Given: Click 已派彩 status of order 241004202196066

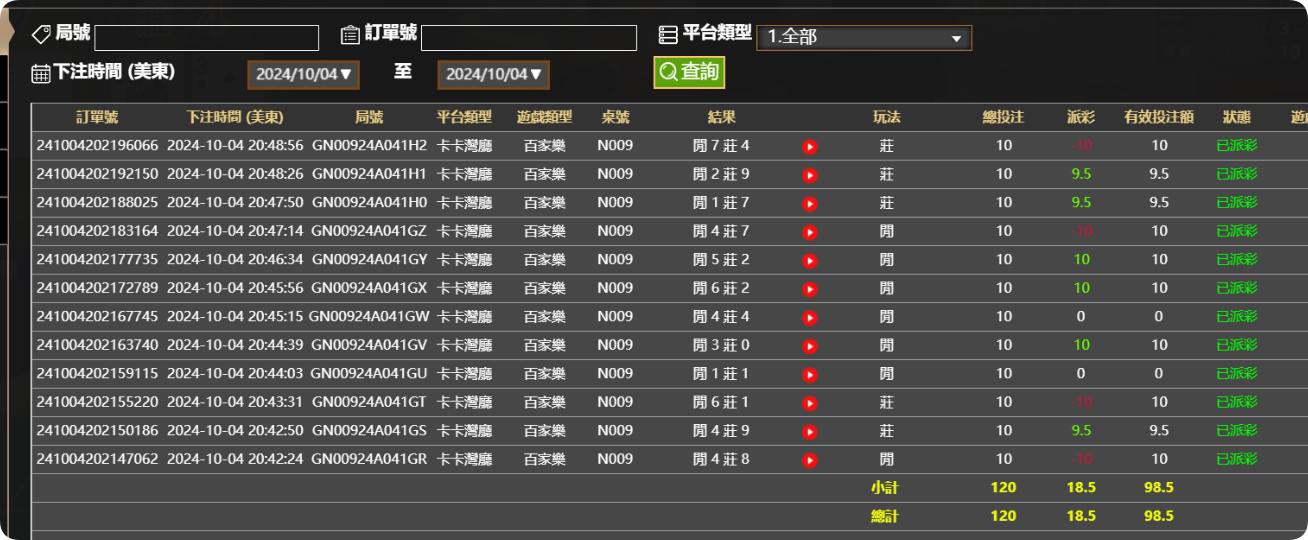Looking at the screenshot, I should point(1237,146).
